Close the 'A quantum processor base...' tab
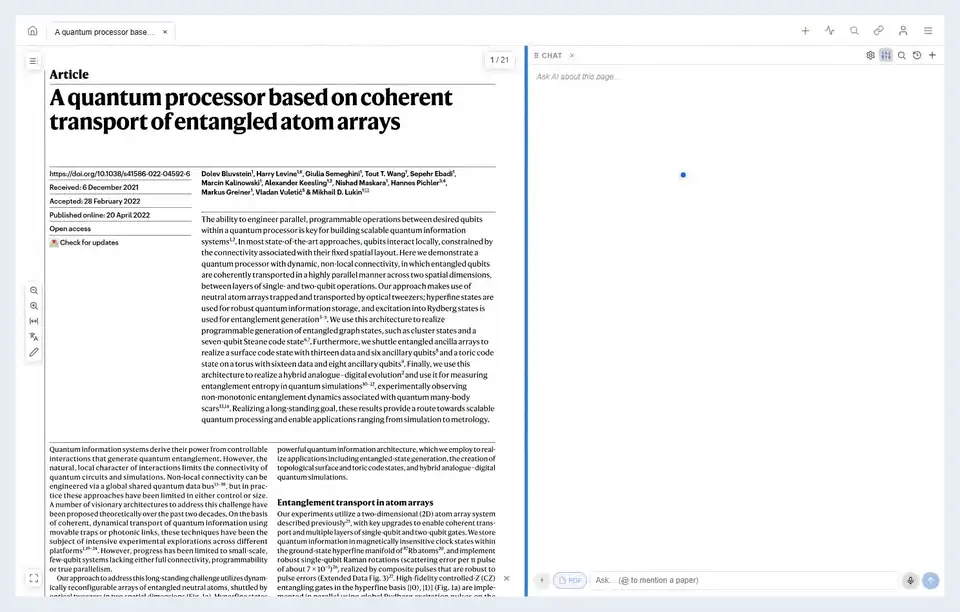This screenshot has height=612, width=960. pos(165,32)
